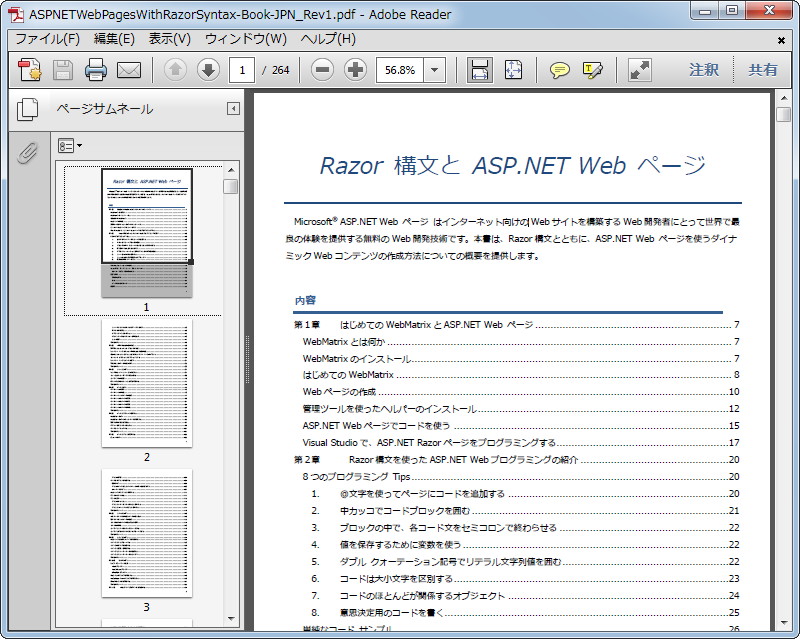The width and height of the screenshot is (800, 639).
Task: Select the Sticky Note comment icon
Action: click(x=557, y=70)
